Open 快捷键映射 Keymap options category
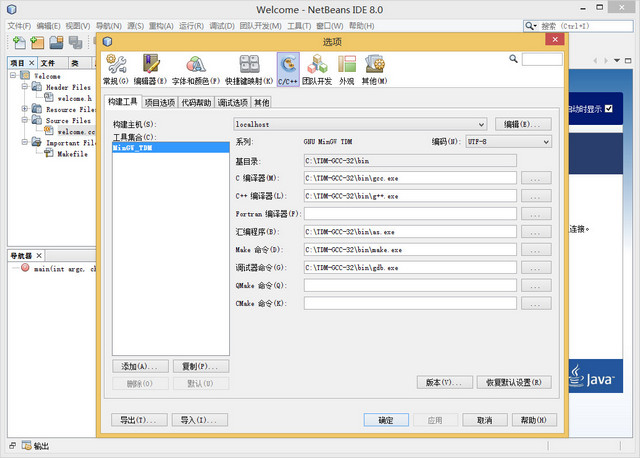Screen dimensions: 640x458 click(x=249, y=69)
